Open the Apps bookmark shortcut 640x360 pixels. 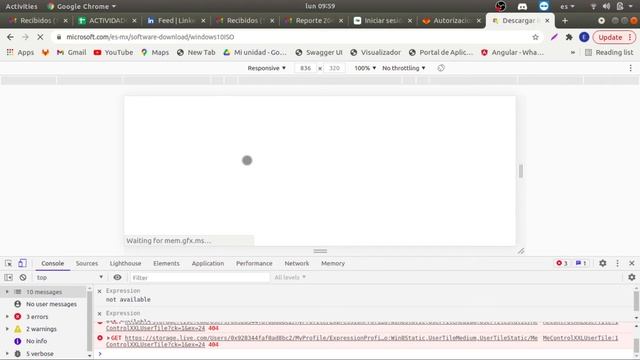pyautogui.click(x=20, y=52)
